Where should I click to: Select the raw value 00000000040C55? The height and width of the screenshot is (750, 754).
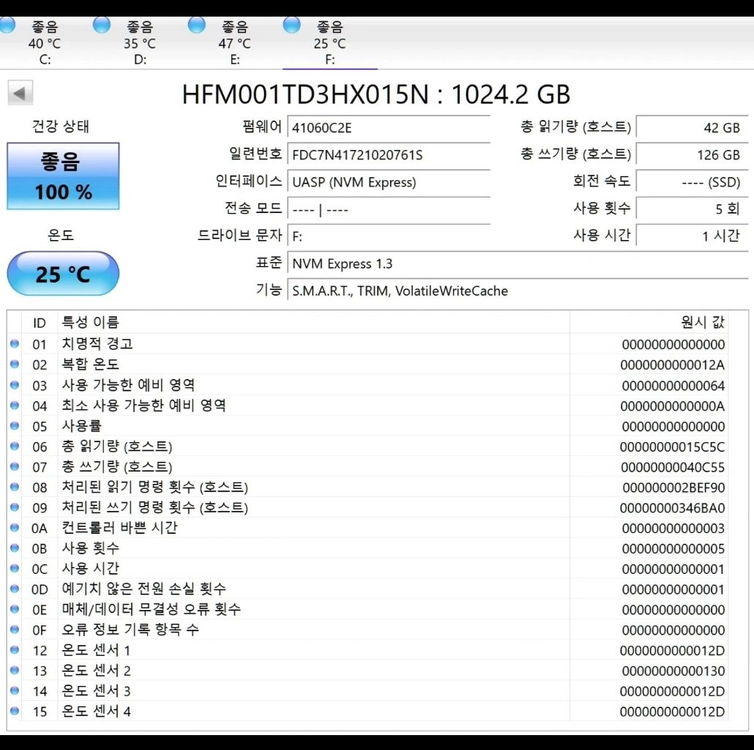pos(673,467)
